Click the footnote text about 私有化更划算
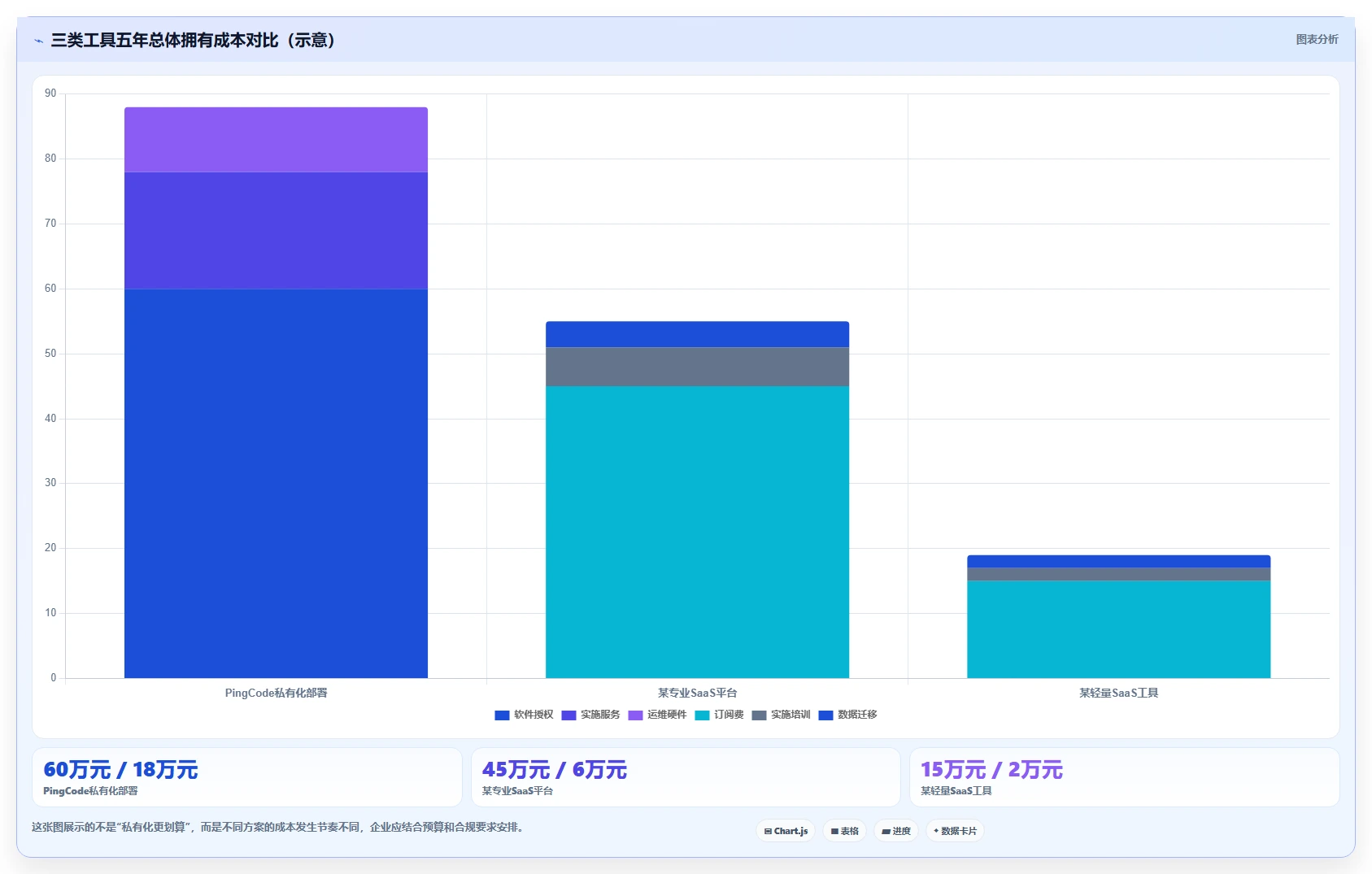 pyautogui.click(x=280, y=827)
